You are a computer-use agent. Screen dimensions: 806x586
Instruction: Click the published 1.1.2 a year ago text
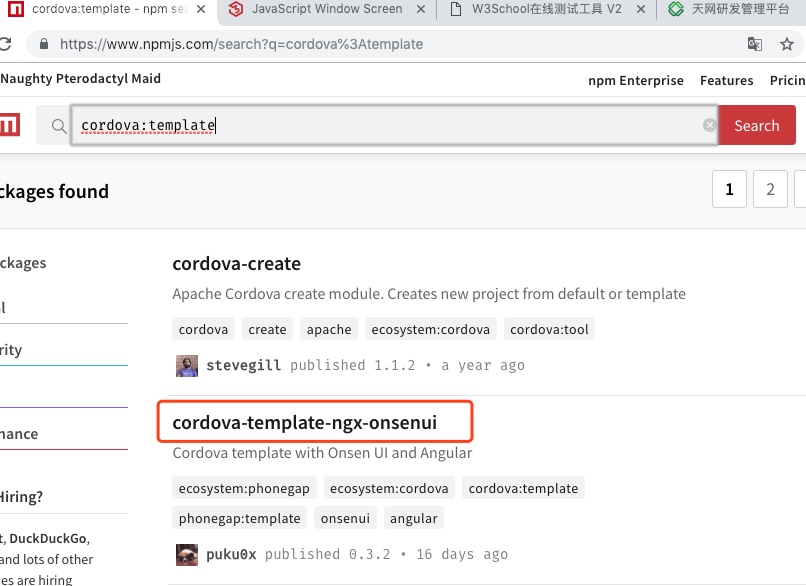click(408, 365)
